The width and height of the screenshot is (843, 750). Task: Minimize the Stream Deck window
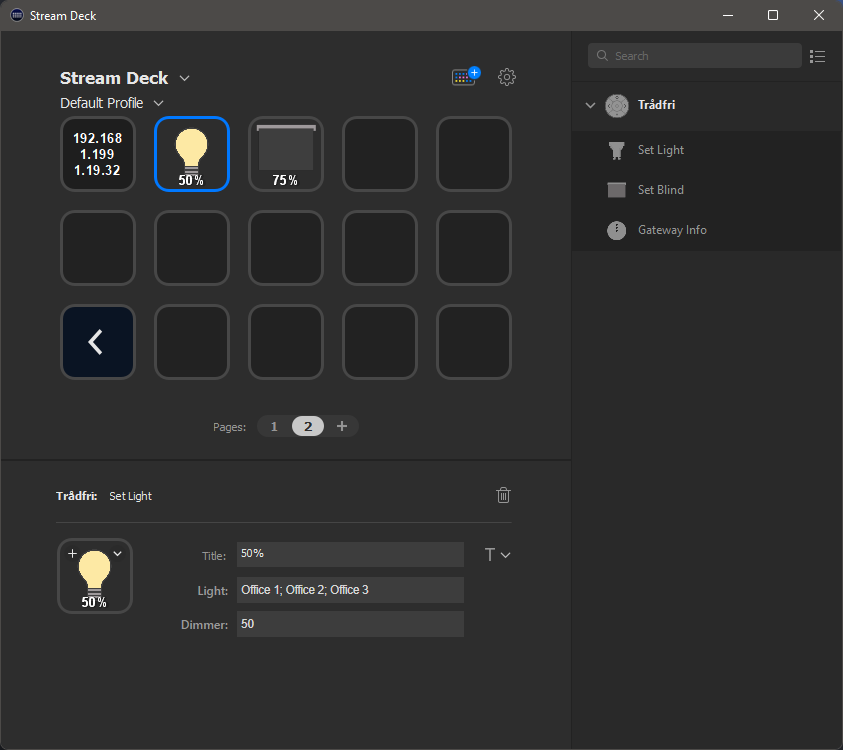tap(727, 15)
